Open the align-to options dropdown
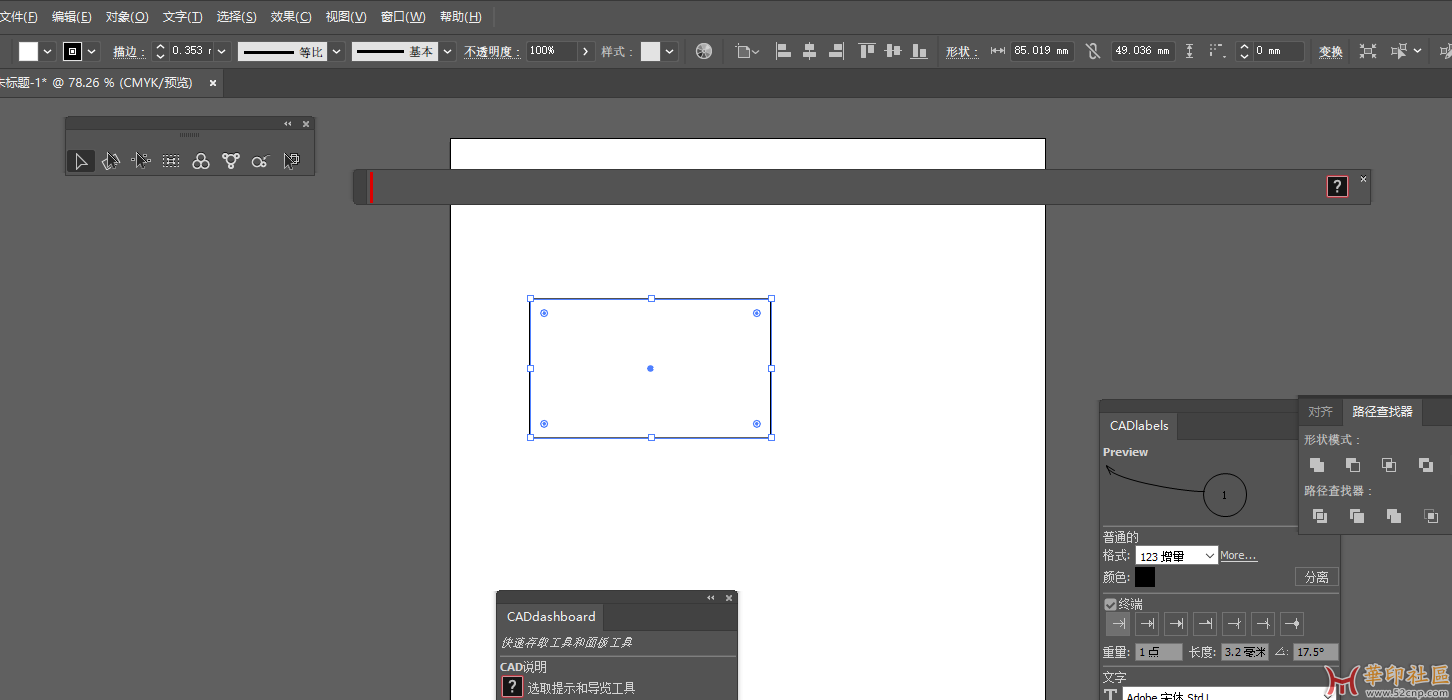 [746, 51]
